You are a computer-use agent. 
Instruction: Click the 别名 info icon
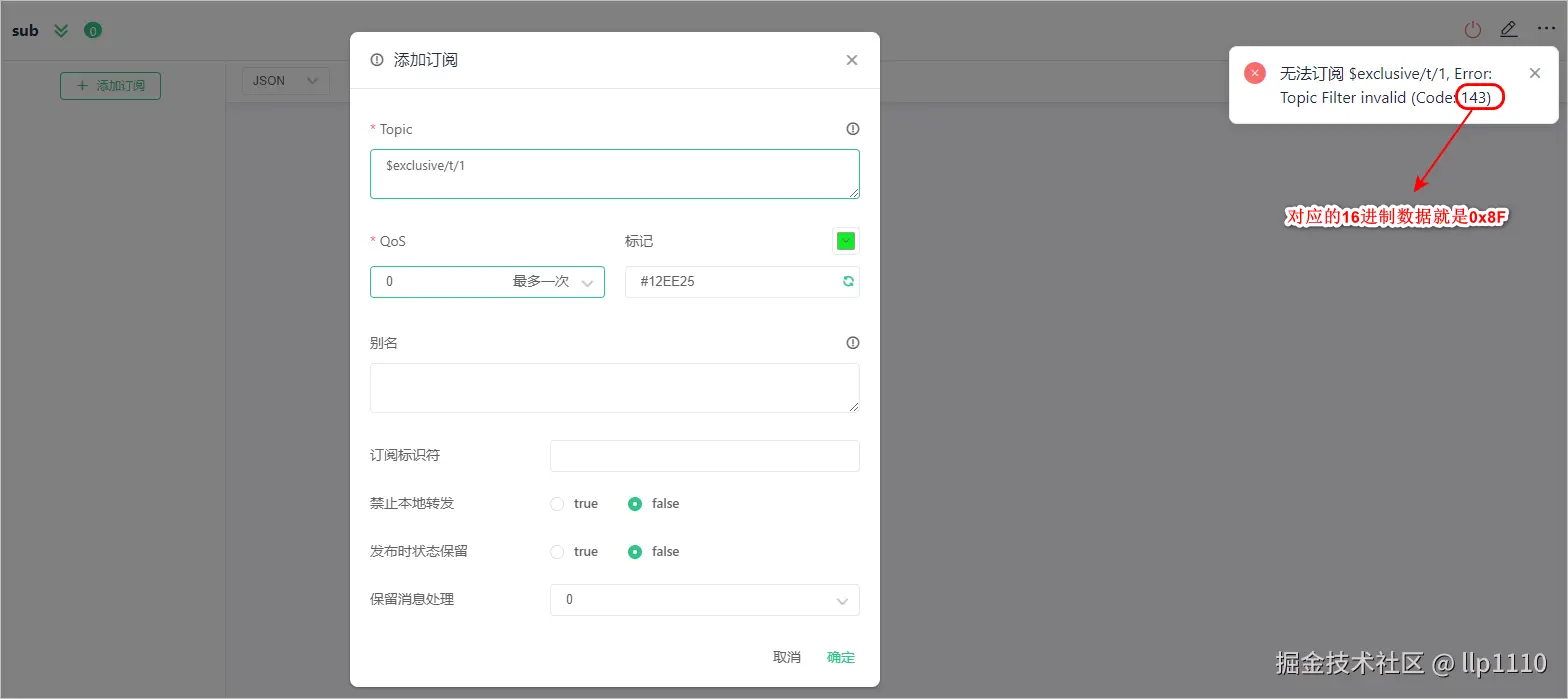853,343
